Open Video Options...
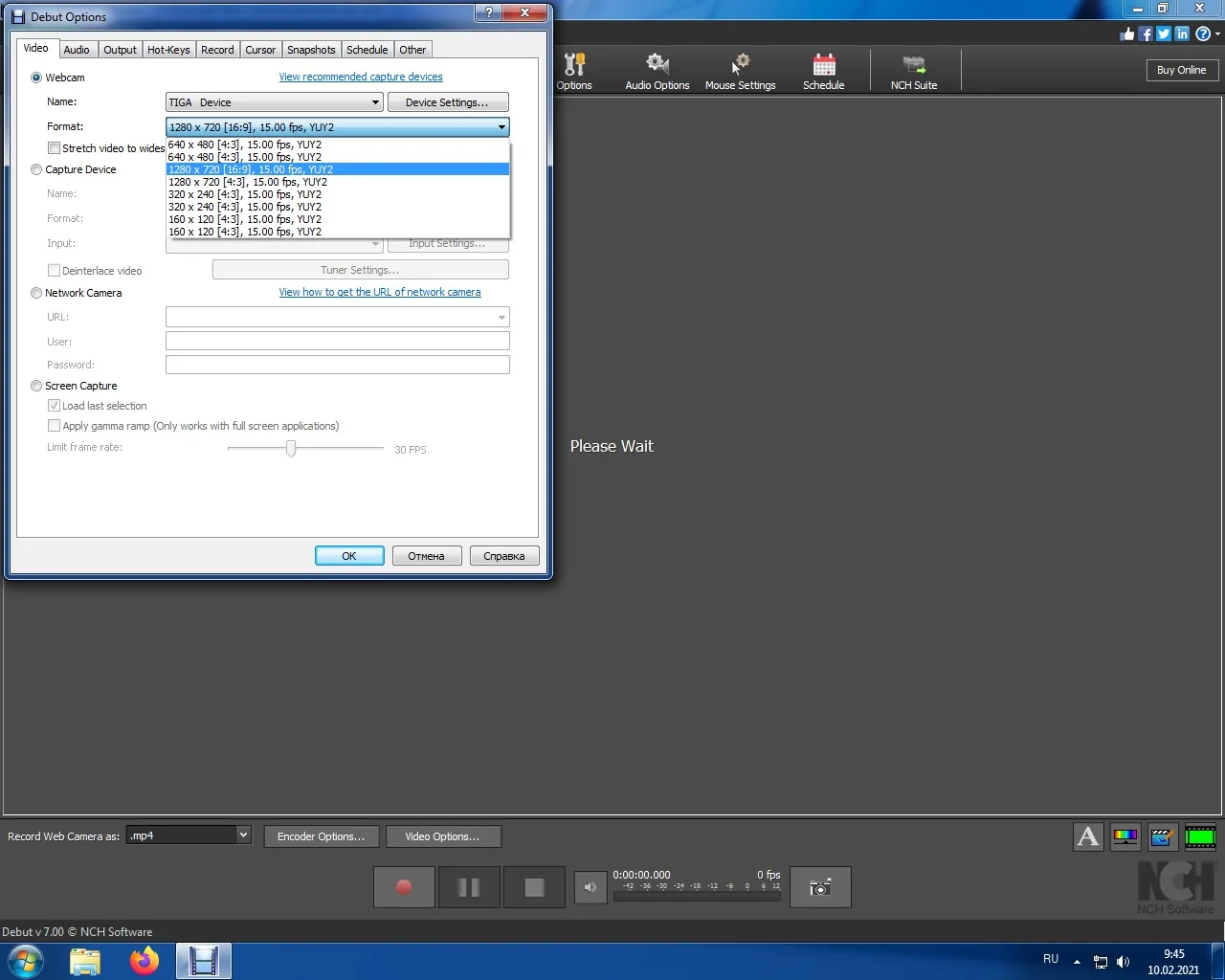 (x=442, y=836)
